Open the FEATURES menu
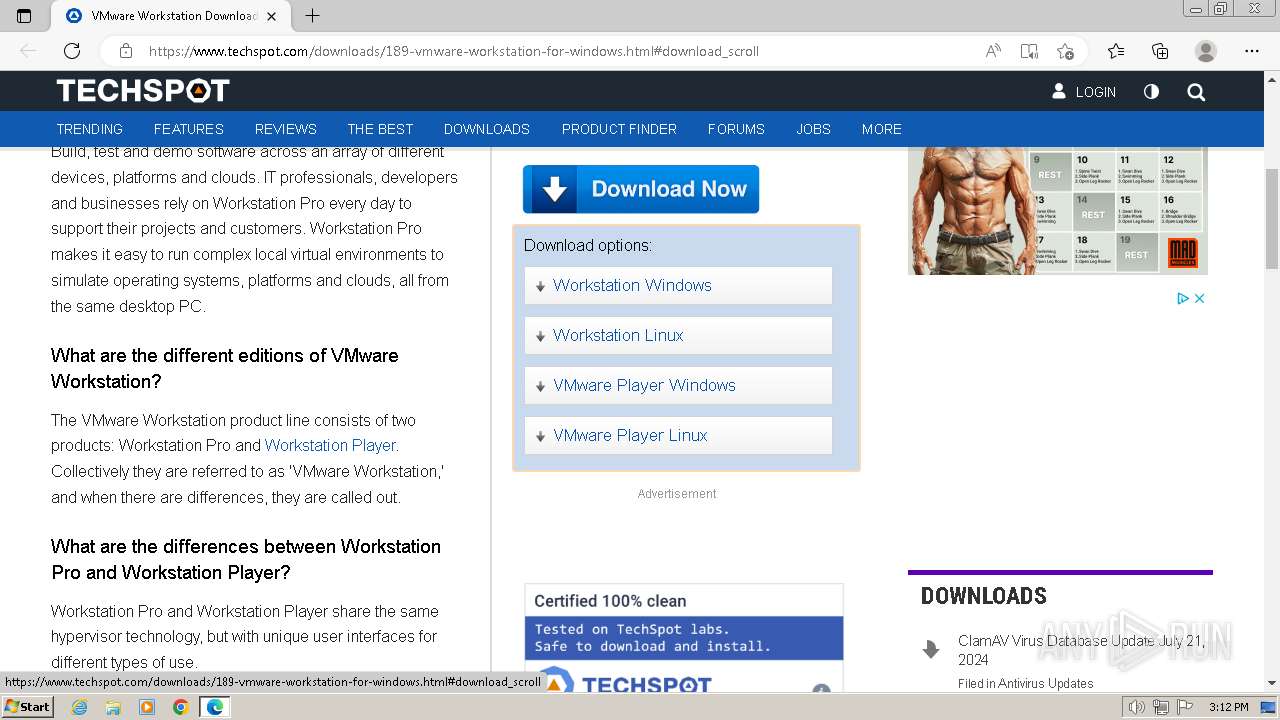The image size is (1280, 720). (189, 129)
